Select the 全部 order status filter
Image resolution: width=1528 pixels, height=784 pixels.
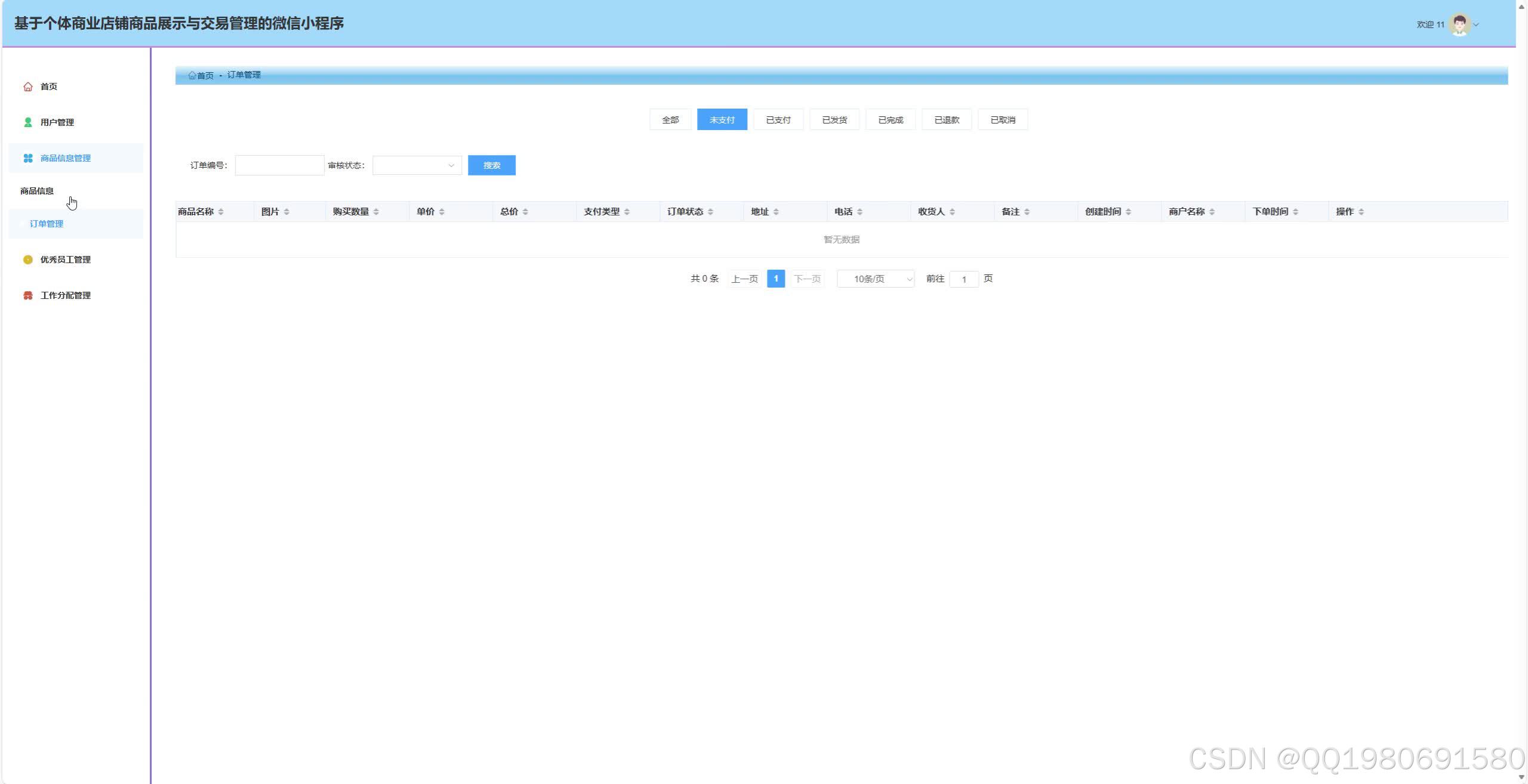coord(670,120)
